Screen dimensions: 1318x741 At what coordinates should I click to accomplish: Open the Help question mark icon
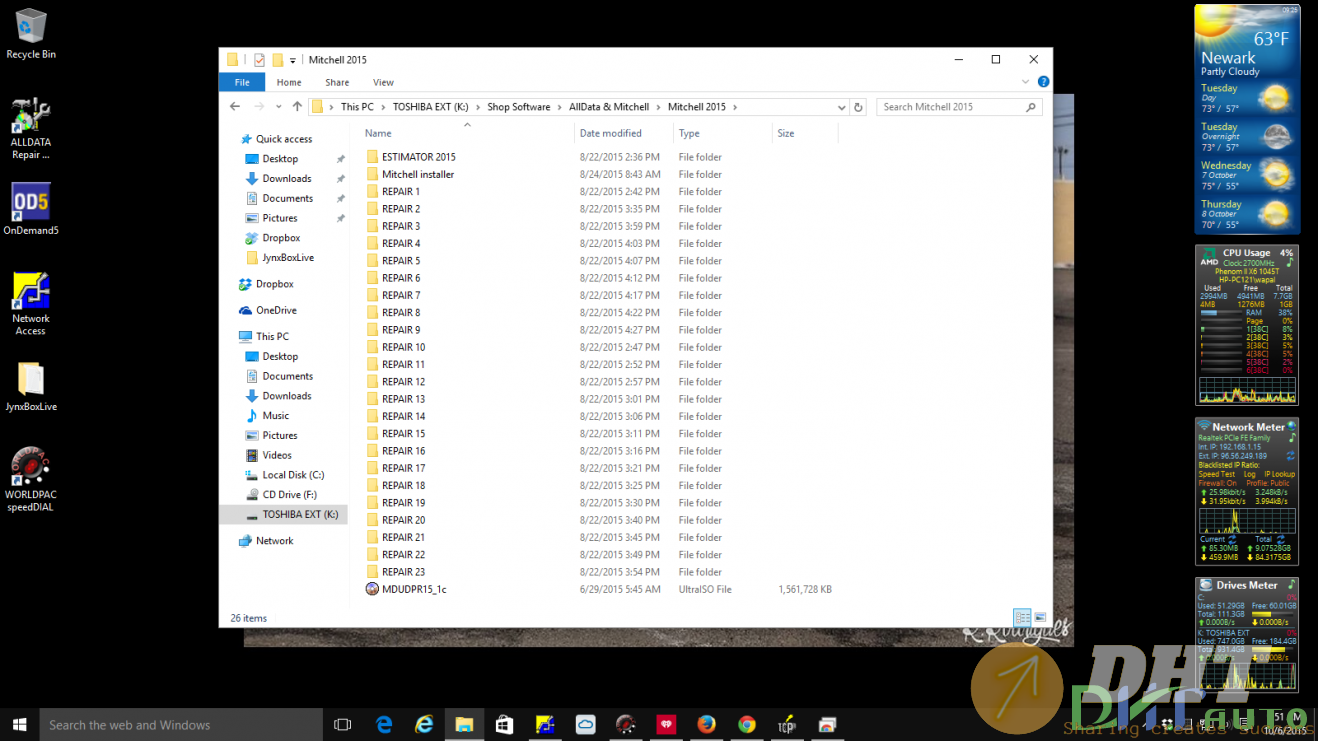1043,82
